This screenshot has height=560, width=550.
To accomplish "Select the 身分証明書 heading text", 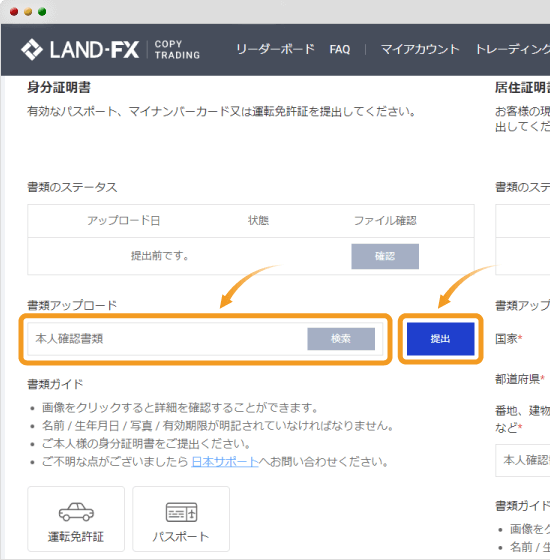I will coord(59,87).
